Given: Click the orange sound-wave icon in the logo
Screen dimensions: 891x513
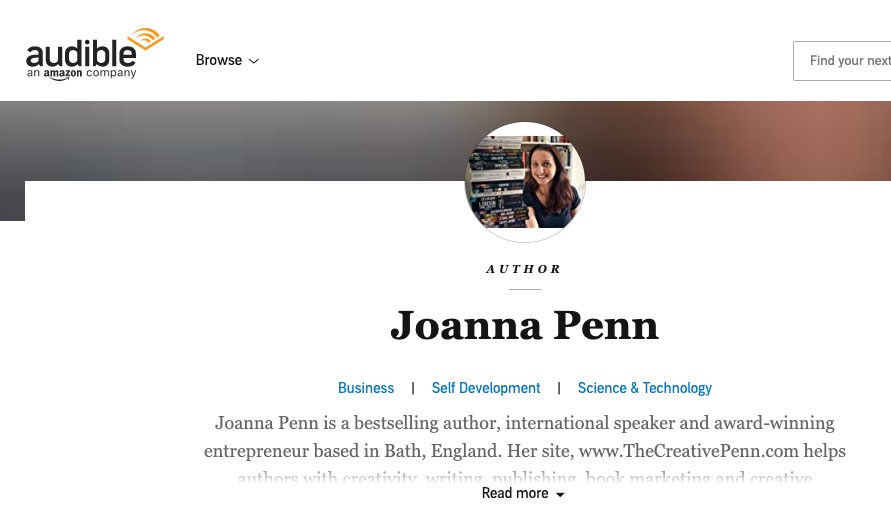Looking at the screenshot, I should click(146, 39).
